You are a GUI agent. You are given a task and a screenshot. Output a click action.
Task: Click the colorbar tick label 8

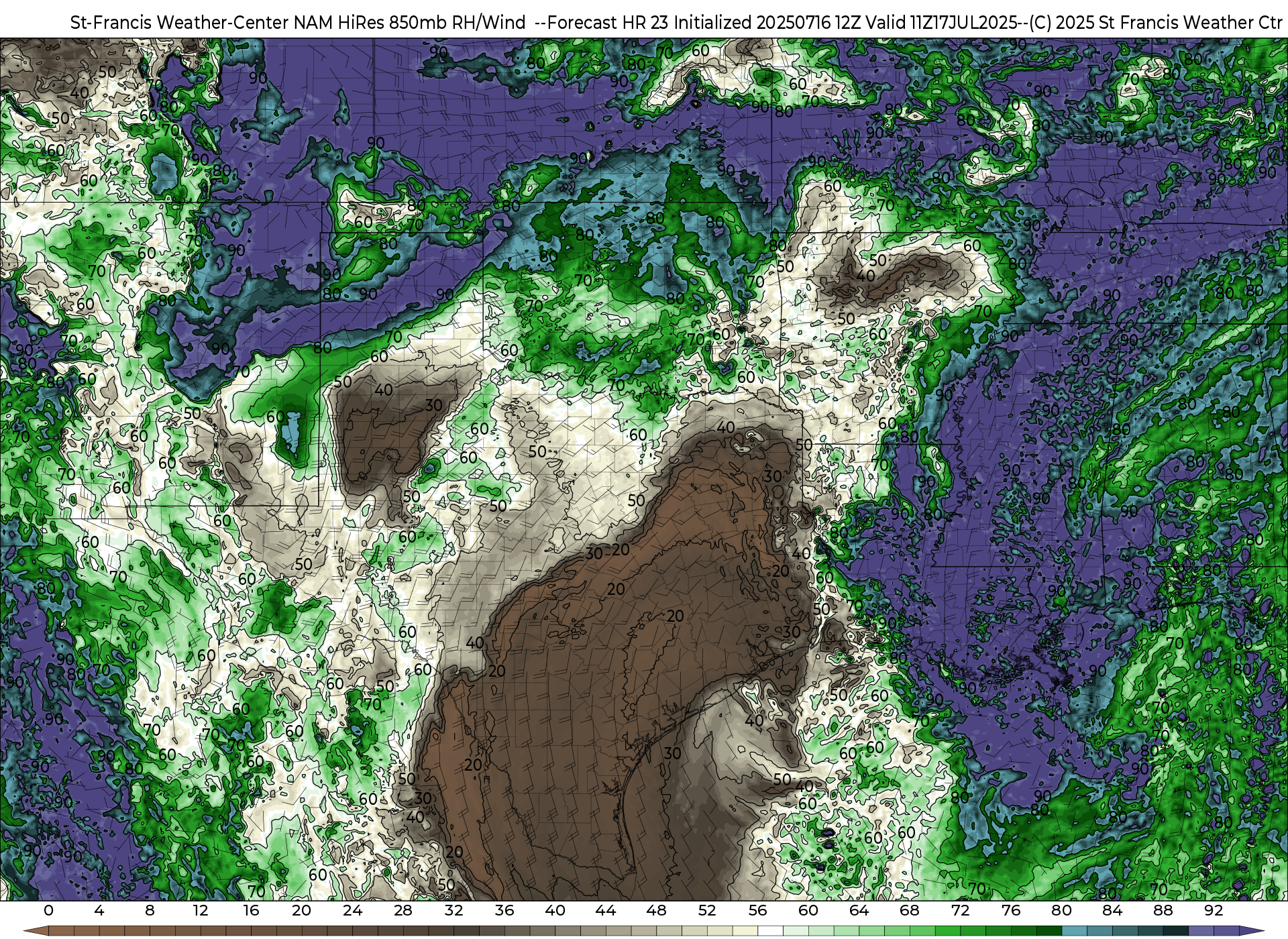tap(150, 910)
